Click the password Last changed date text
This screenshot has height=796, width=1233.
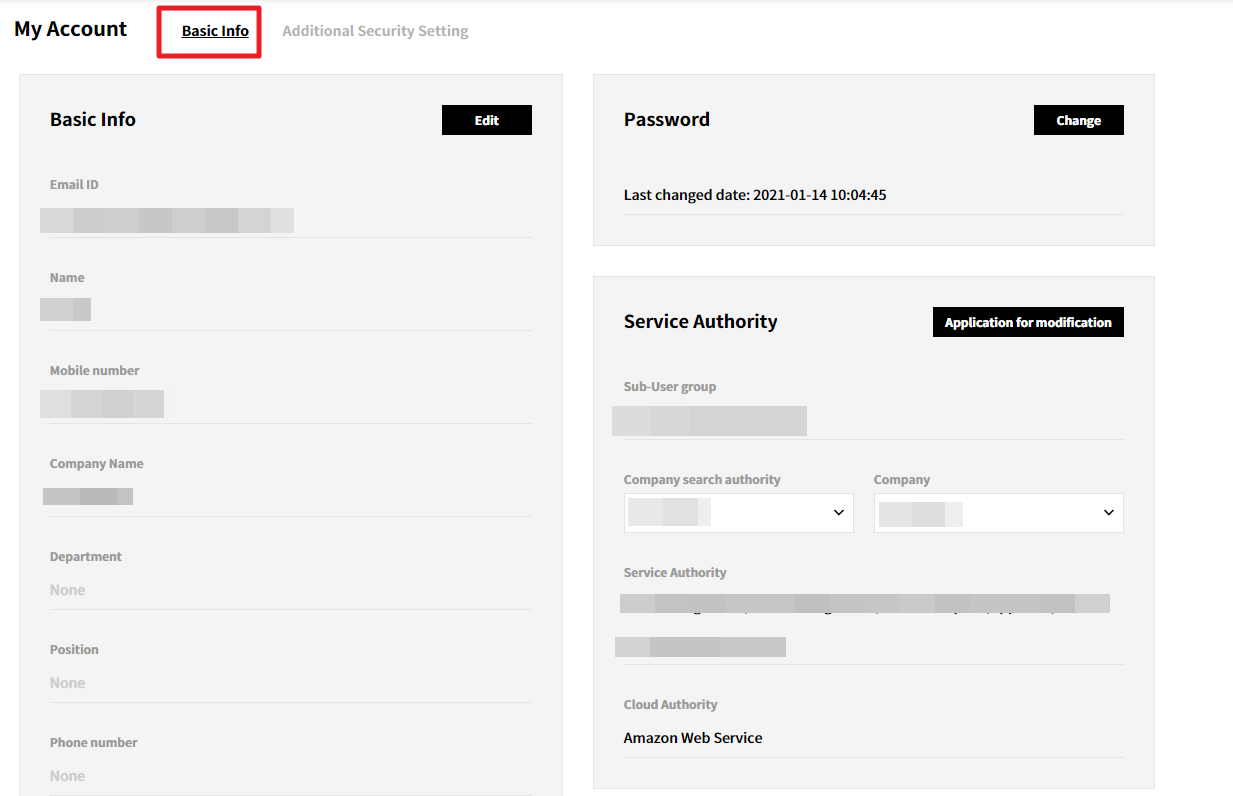coord(755,195)
